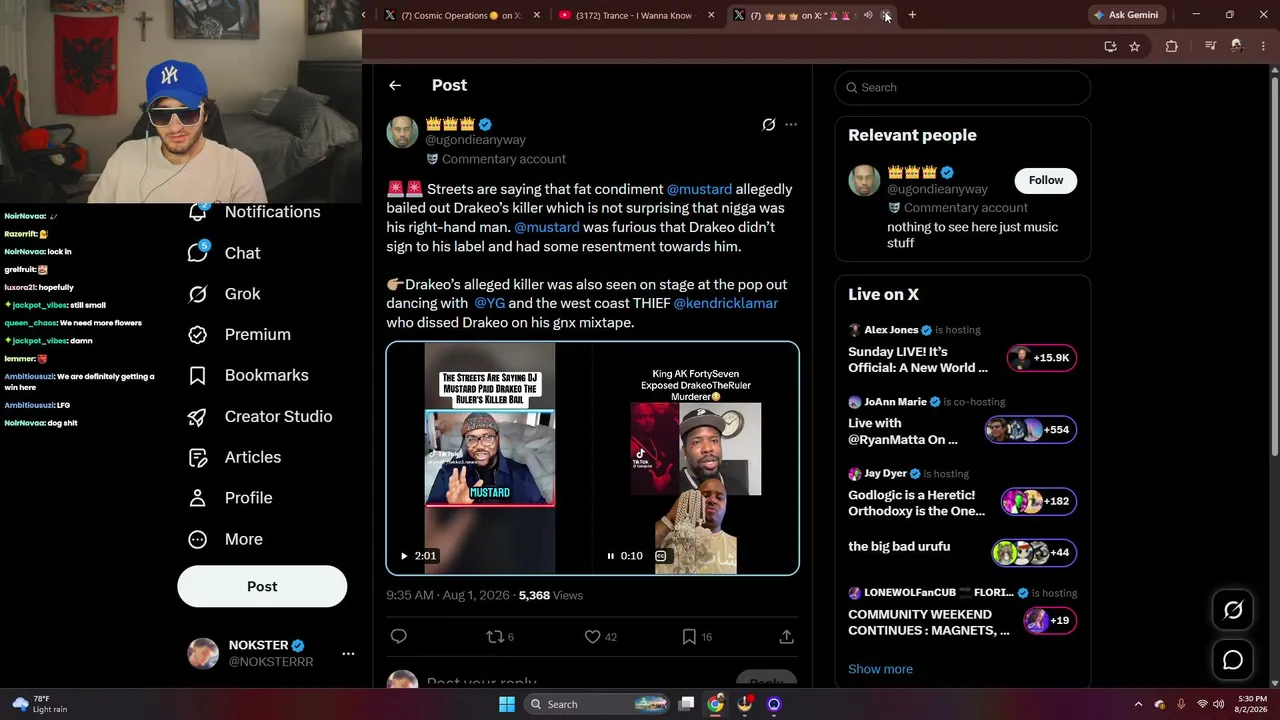Switch to the Trance - I Wanna Know tab
The image size is (1280, 720).
pyautogui.click(x=635, y=15)
